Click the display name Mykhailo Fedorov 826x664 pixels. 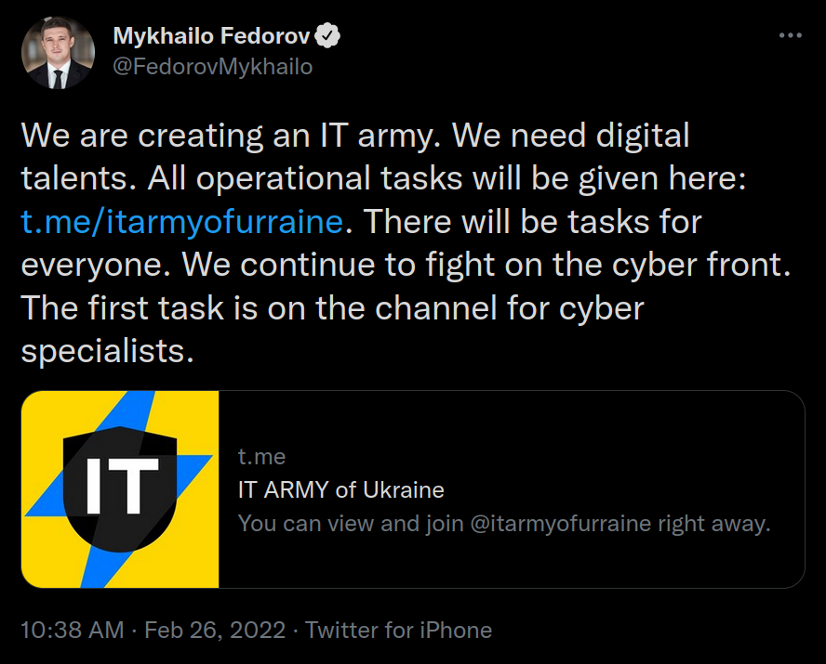click(x=211, y=38)
